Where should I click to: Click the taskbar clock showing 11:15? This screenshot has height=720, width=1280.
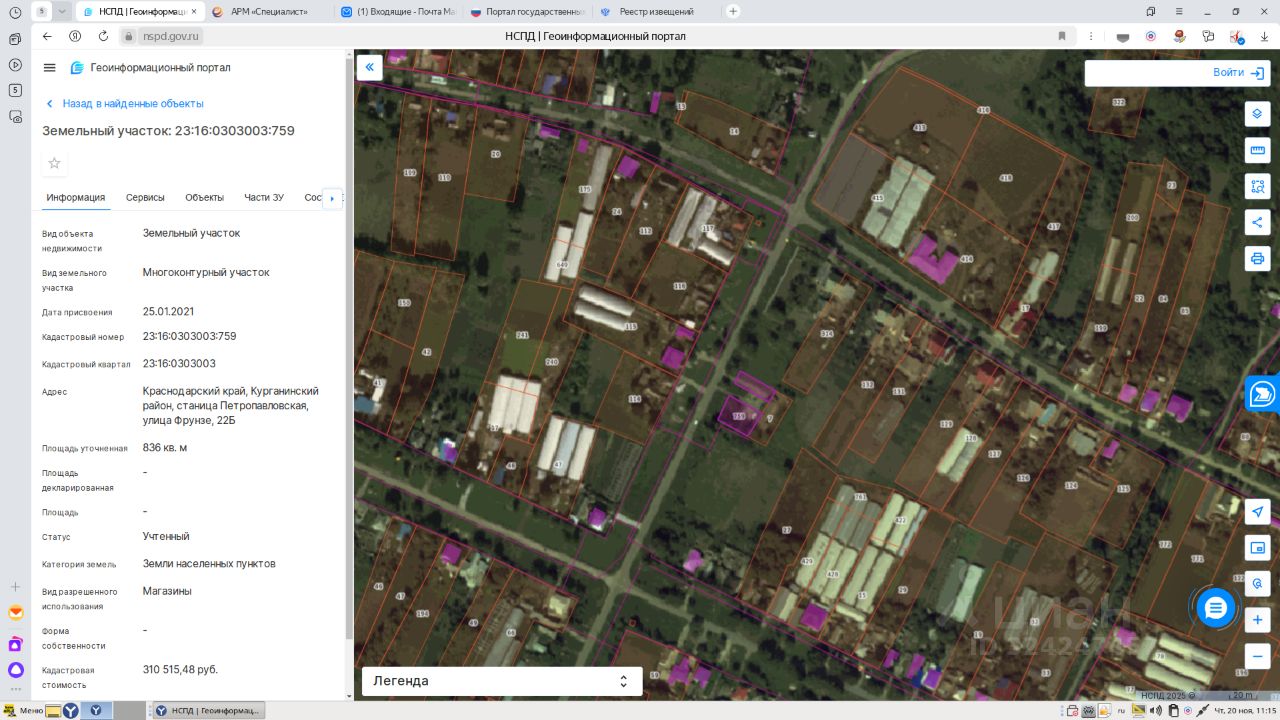1243,711
